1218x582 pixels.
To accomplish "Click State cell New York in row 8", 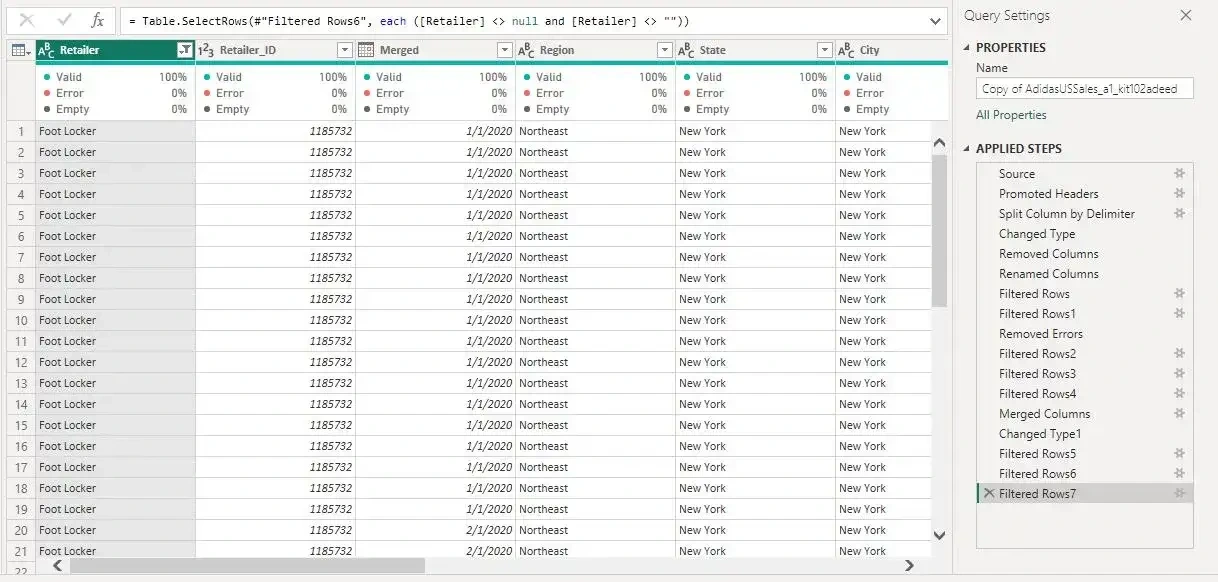I will click(x=755, y=278).
